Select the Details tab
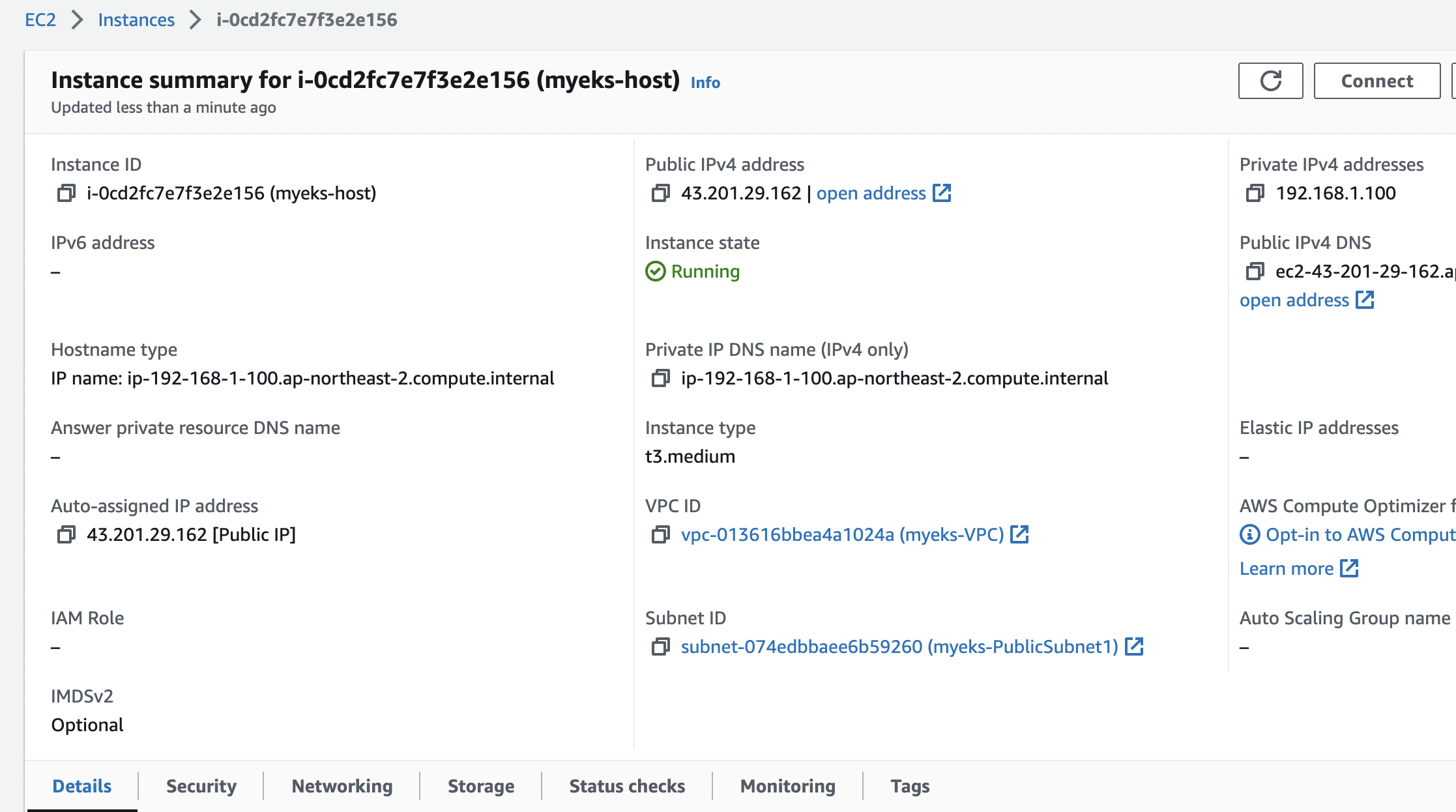Viewport: 1456px width, 812px height. coord(82,786)
